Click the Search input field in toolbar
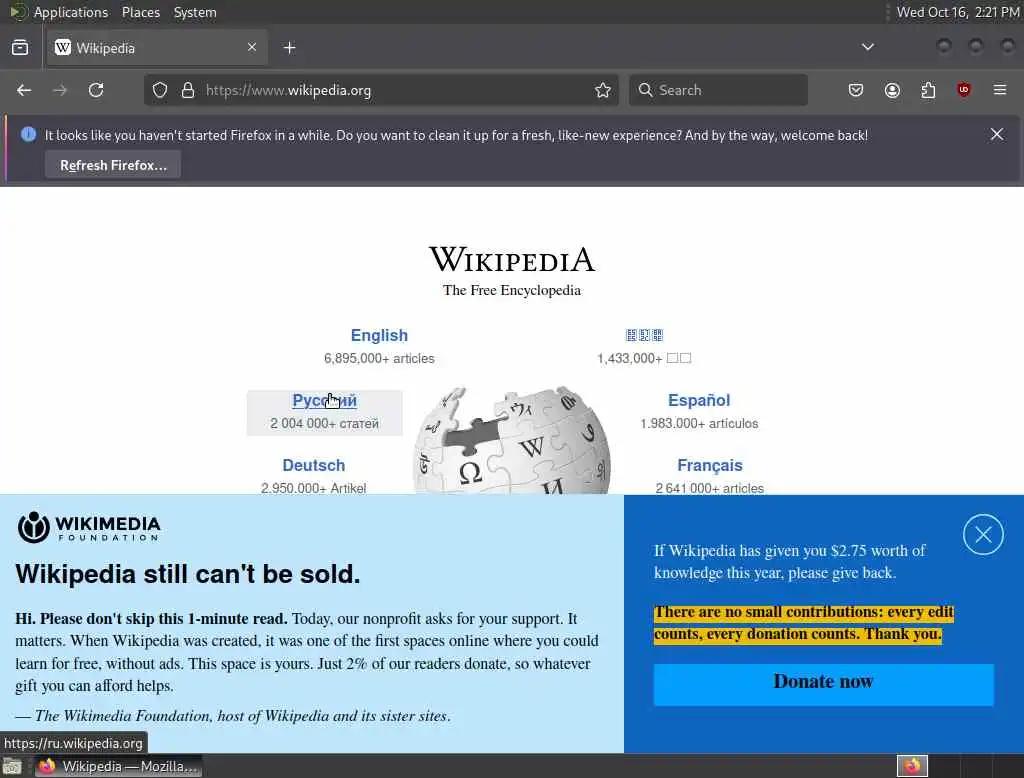Image resolution: width=1024 pixels, height=778 pixels. pos(718,90)
